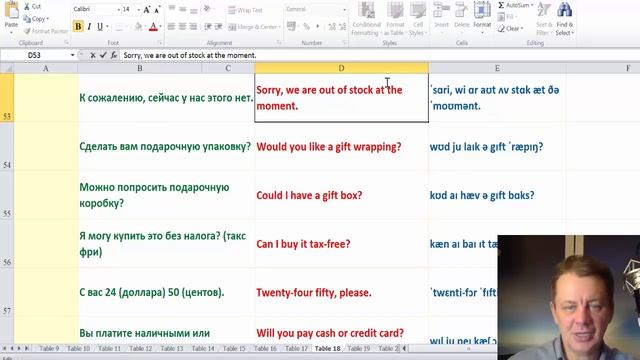640x360 pixels.
Task: Click the Clear eraser button
Action: click(x=510, y=29)
